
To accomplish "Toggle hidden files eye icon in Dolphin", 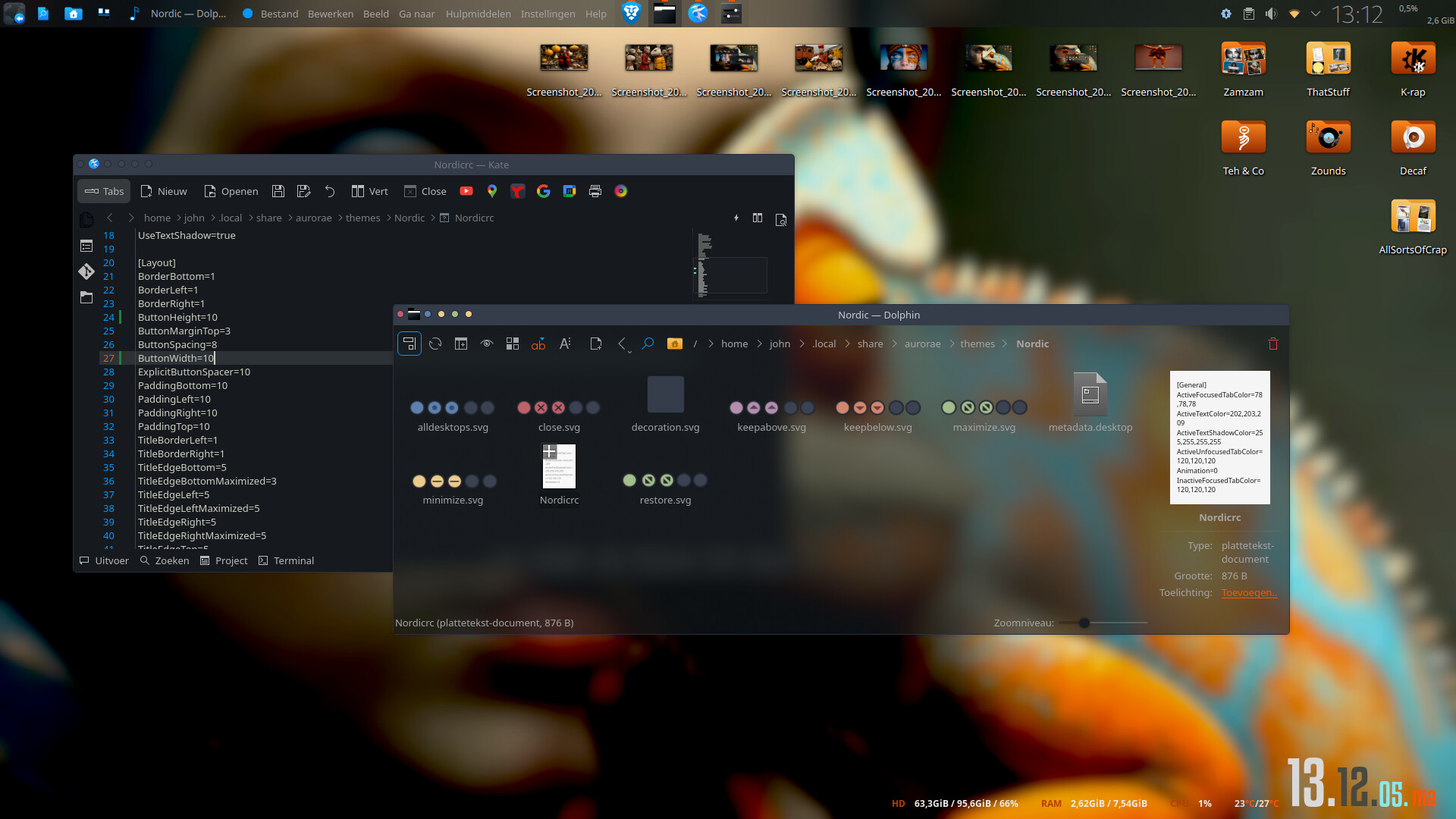I will pos(487,344).
